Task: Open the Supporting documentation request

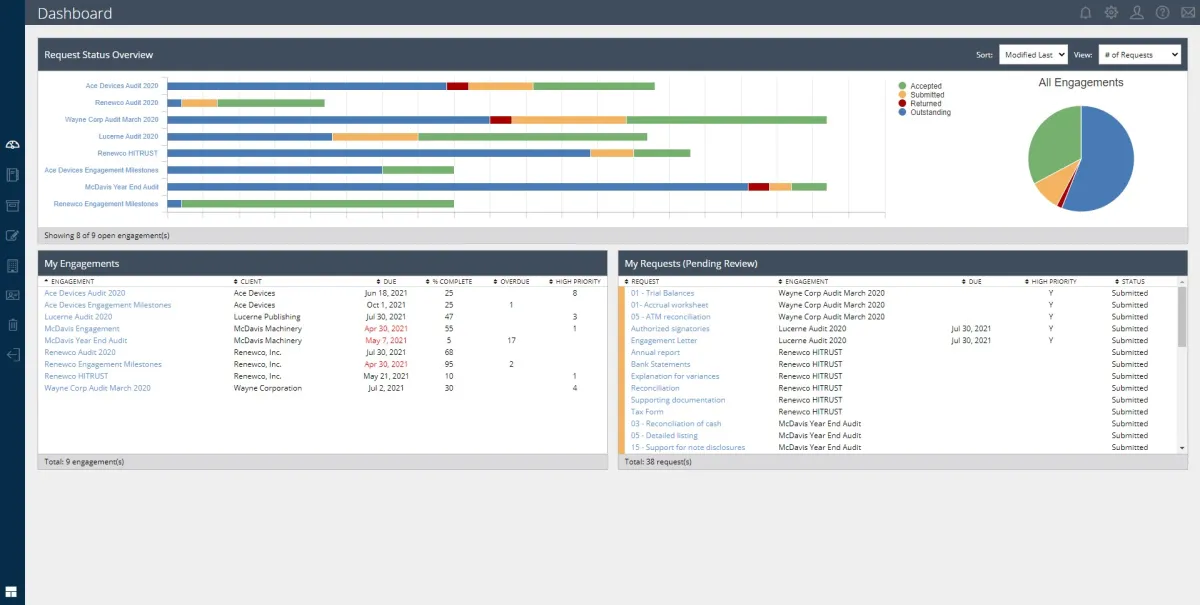Action: 678,400
